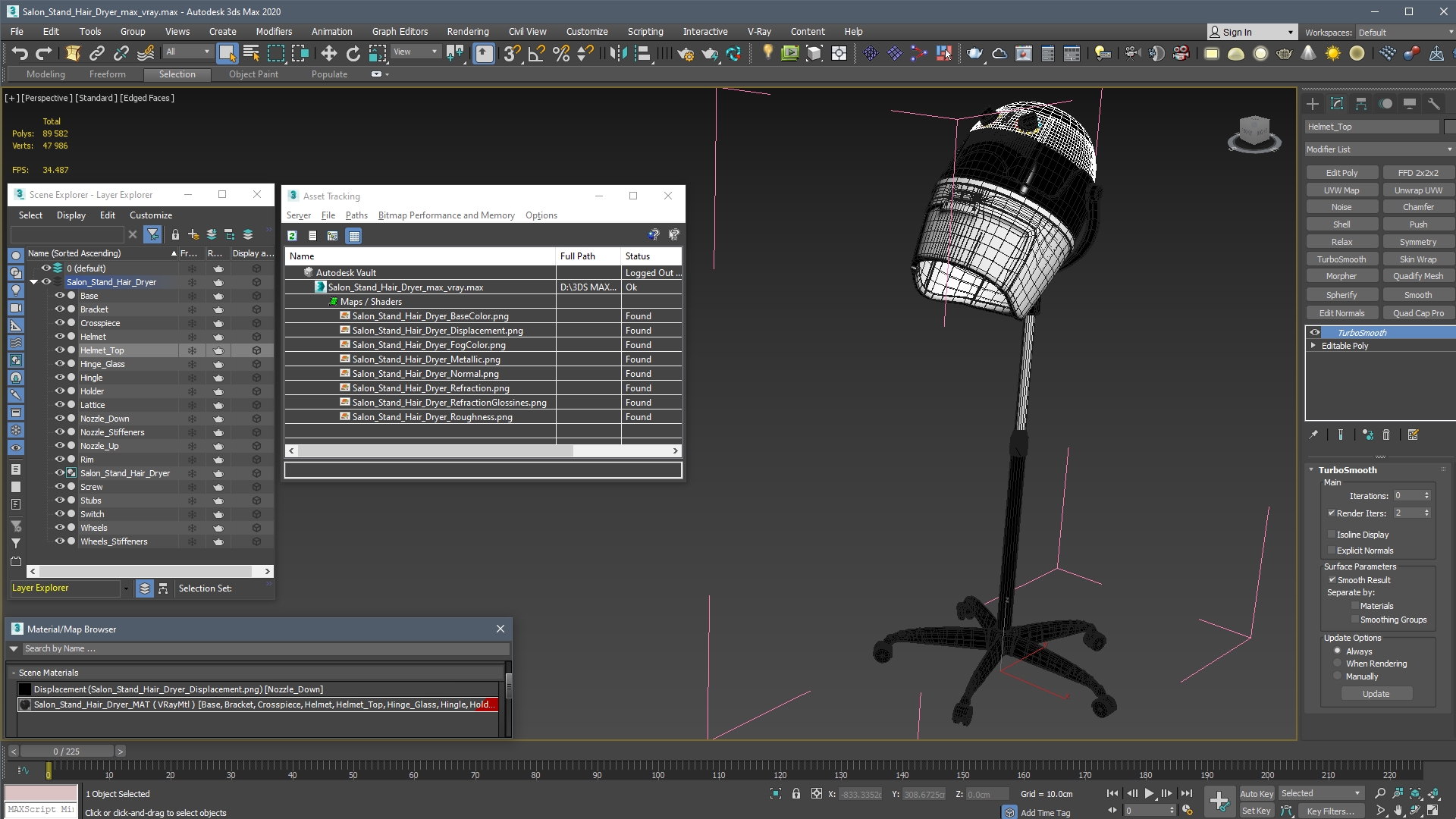Image resolution: width=1456 pixels, height=819 pixels.
Task: Toggle Percent Snap in toolbar
Action: [x=561, y=53]
